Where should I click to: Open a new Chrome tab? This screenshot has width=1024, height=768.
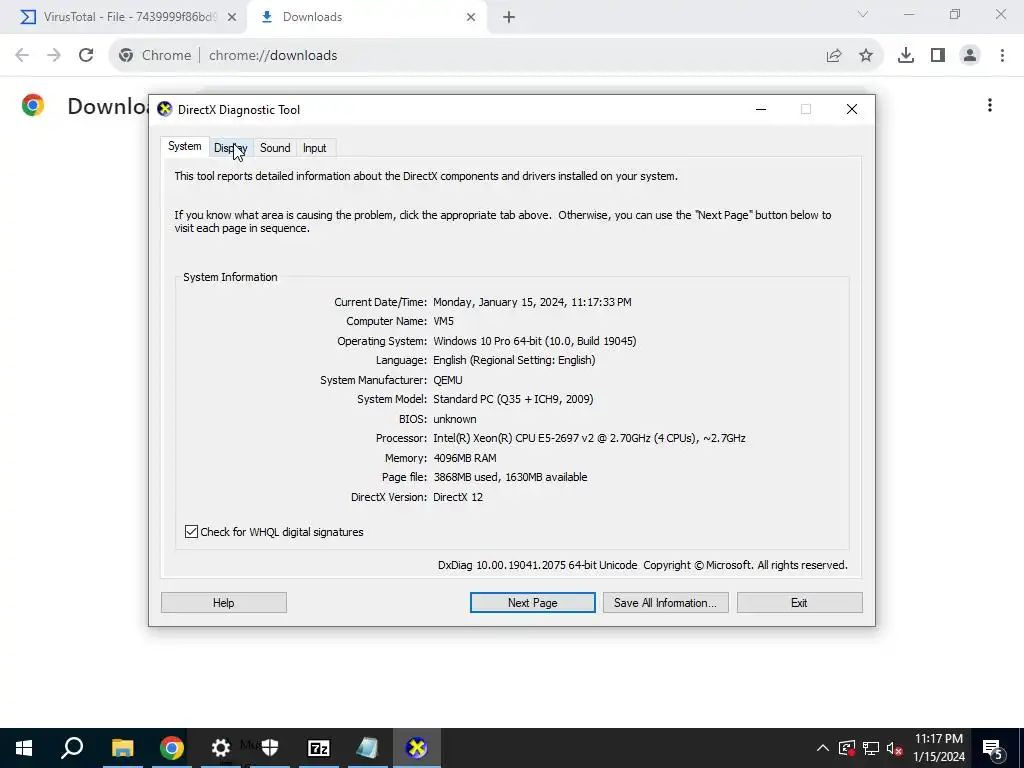(x=509, y=17)
